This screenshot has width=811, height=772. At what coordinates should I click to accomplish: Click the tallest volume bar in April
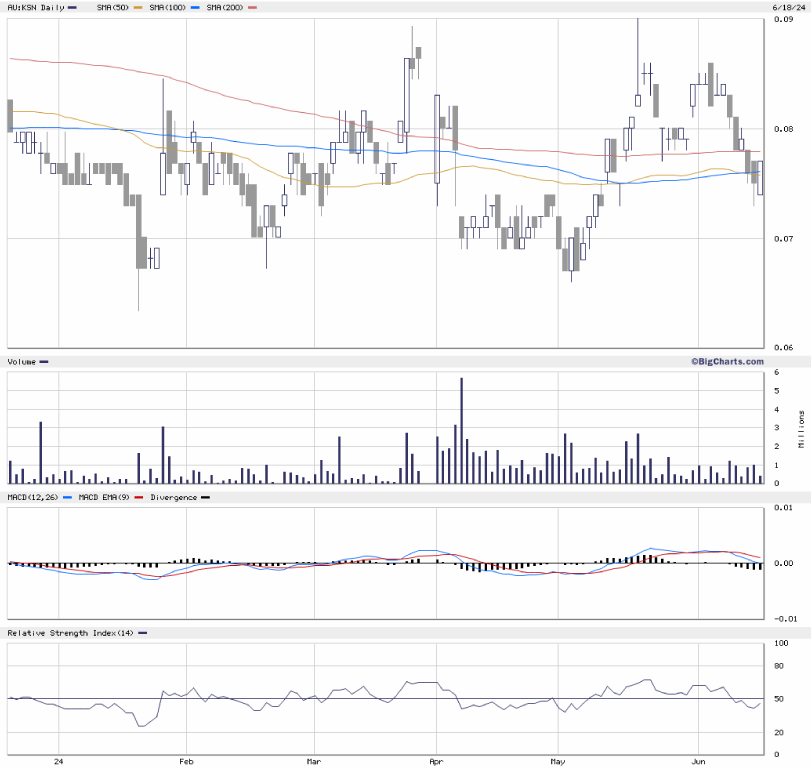pyautogui.click(x=461, y=430)
